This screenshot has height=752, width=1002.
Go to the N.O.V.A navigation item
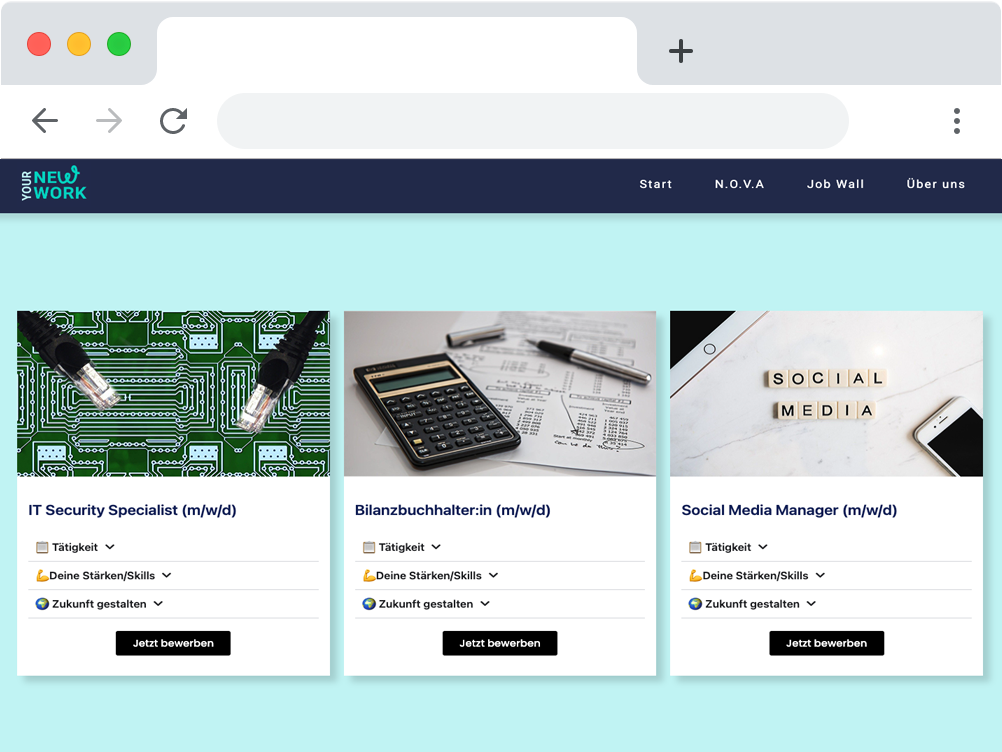739,184
